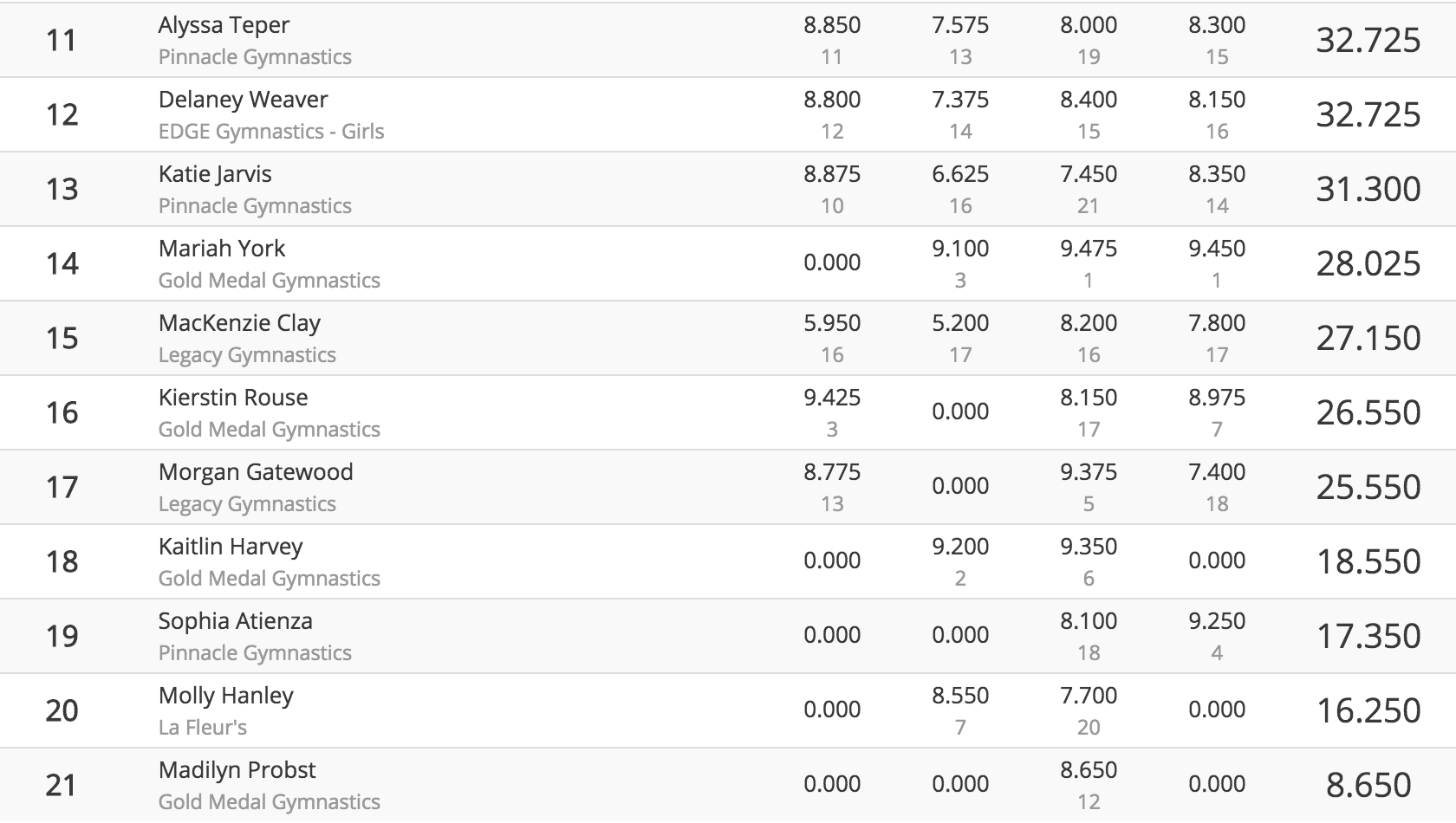Open Mariah York's results
The height and width of the screenshot is (823, 1456).
[222, 249]
